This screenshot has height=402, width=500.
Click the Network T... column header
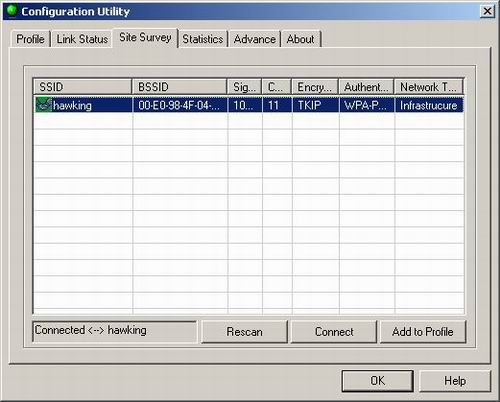tap(429, 87)
